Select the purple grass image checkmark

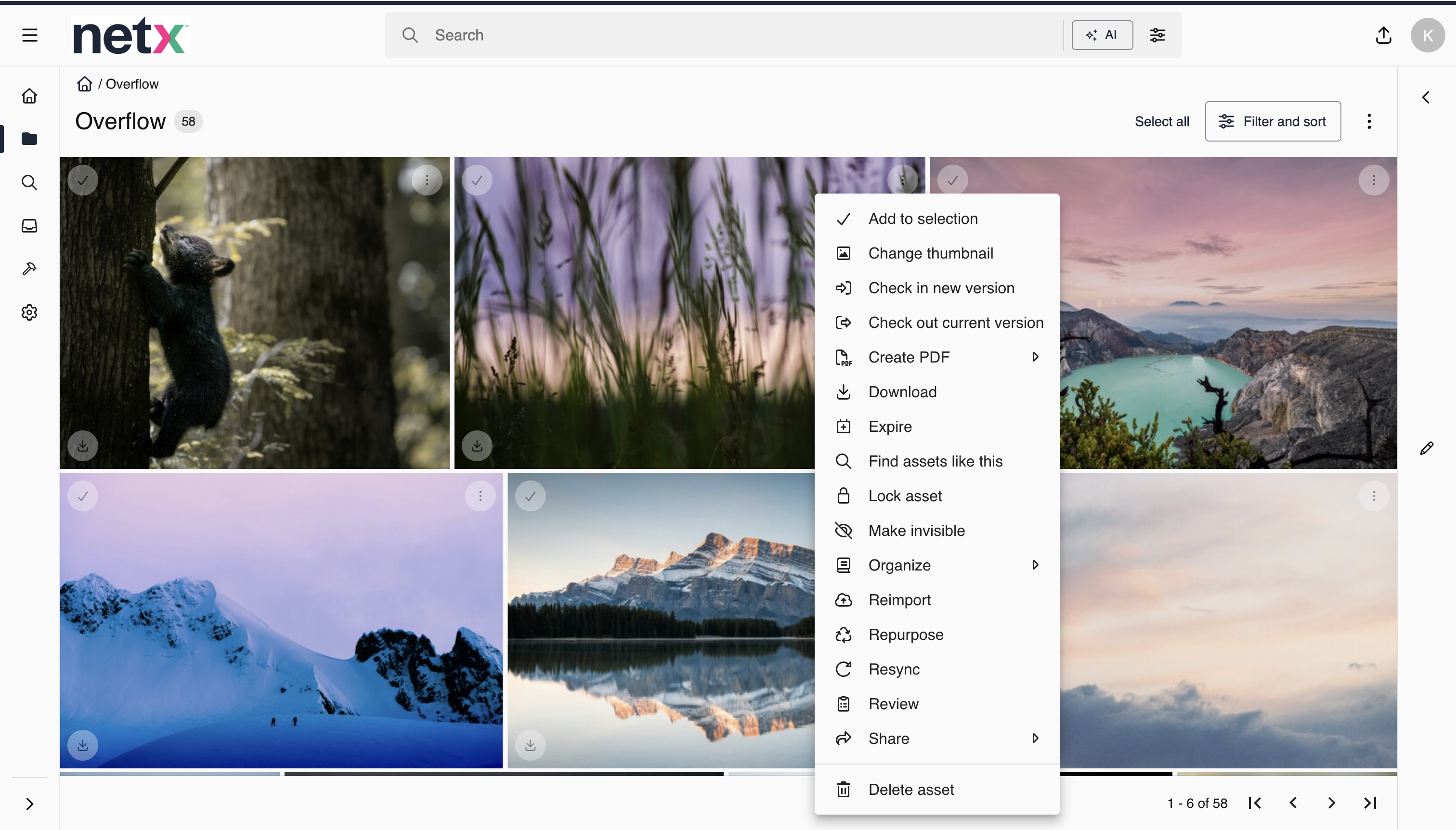[x=477, y=180]
